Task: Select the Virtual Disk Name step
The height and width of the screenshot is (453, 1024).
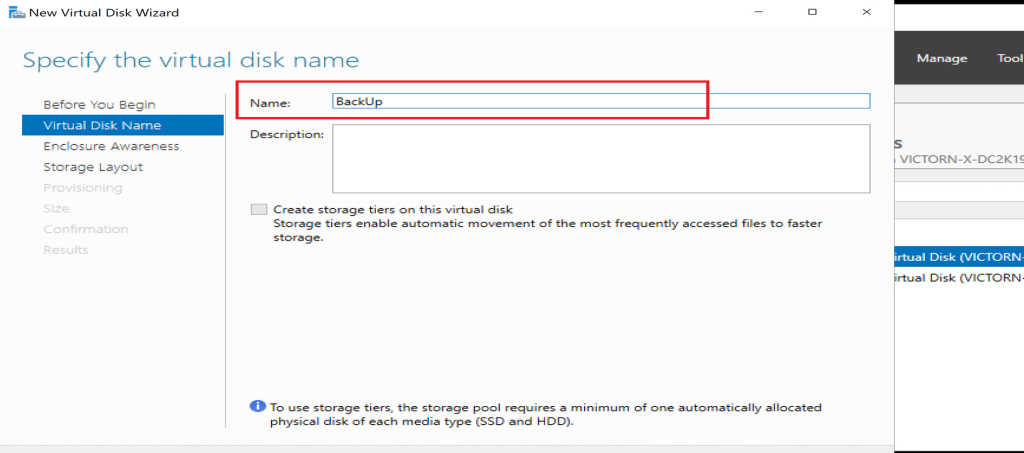Action: [102, 125]
